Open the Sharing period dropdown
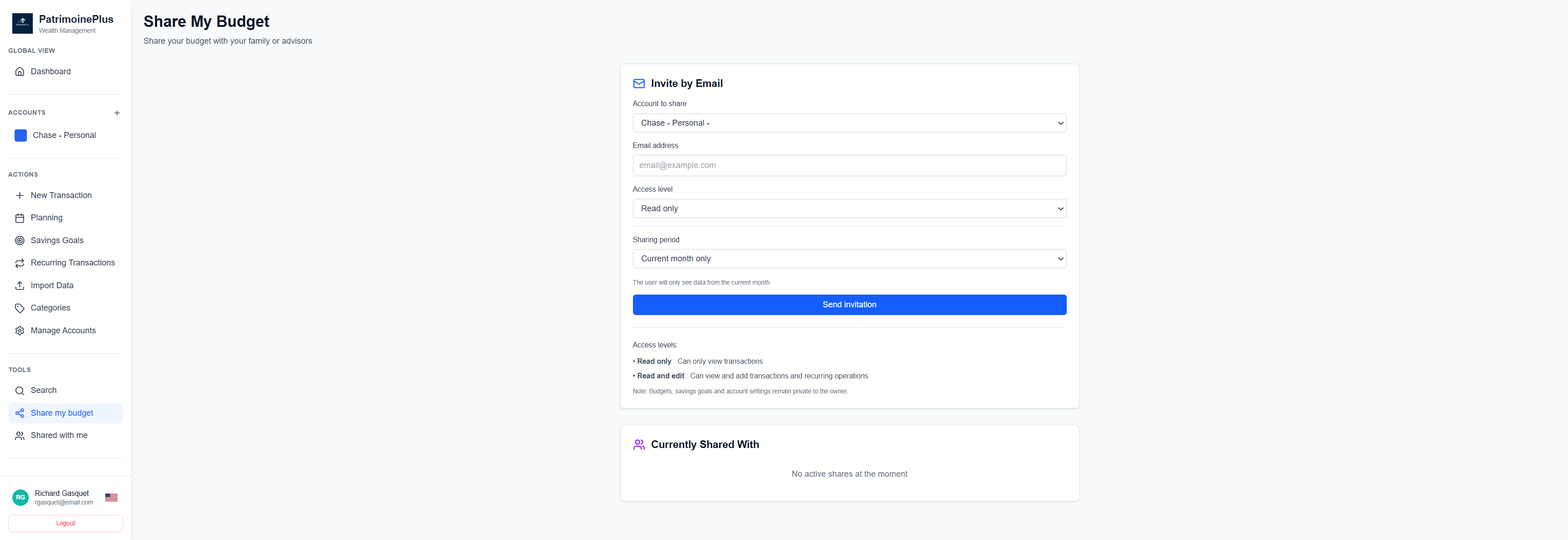The width and height of the screenshot is (1568, 540). 848,259
